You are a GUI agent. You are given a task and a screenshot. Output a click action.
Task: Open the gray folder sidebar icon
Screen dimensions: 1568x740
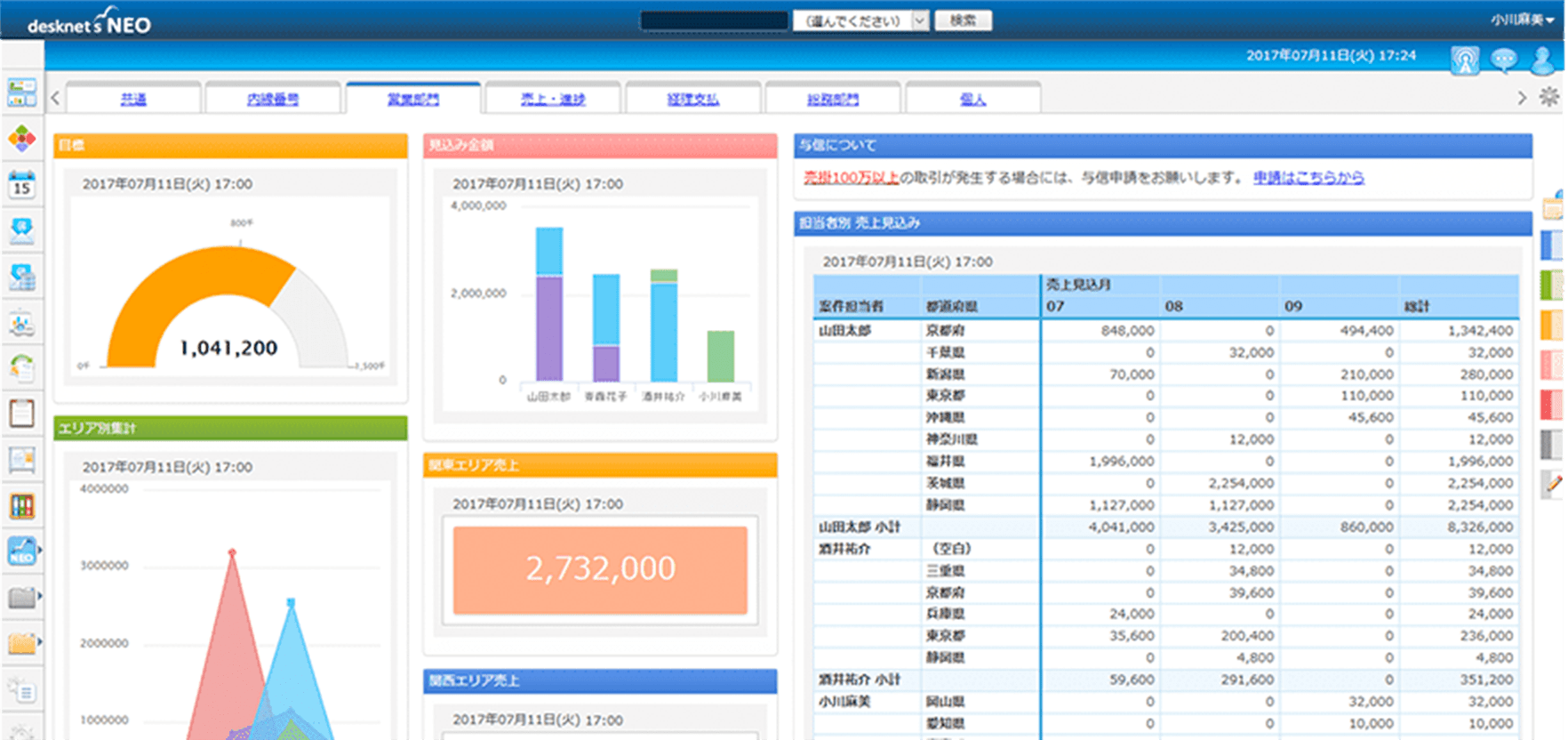pos(21,597)
